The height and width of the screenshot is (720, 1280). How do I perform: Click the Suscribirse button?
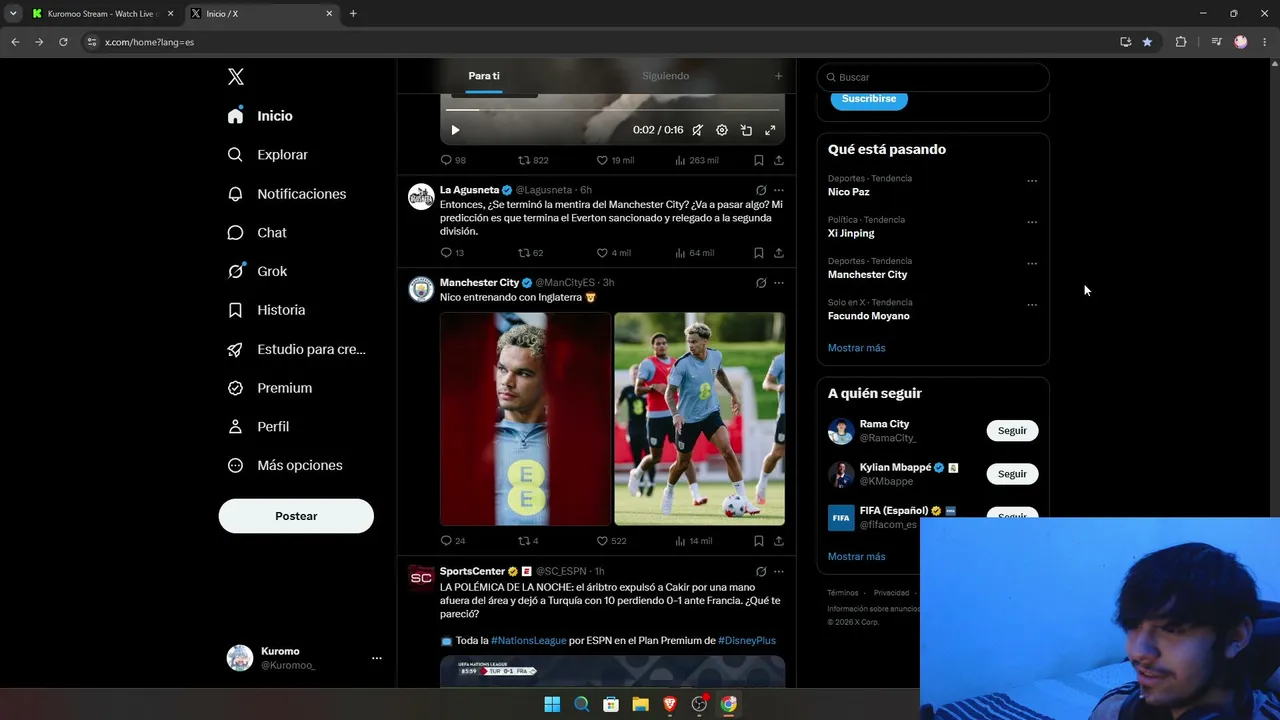coord(869,99)
